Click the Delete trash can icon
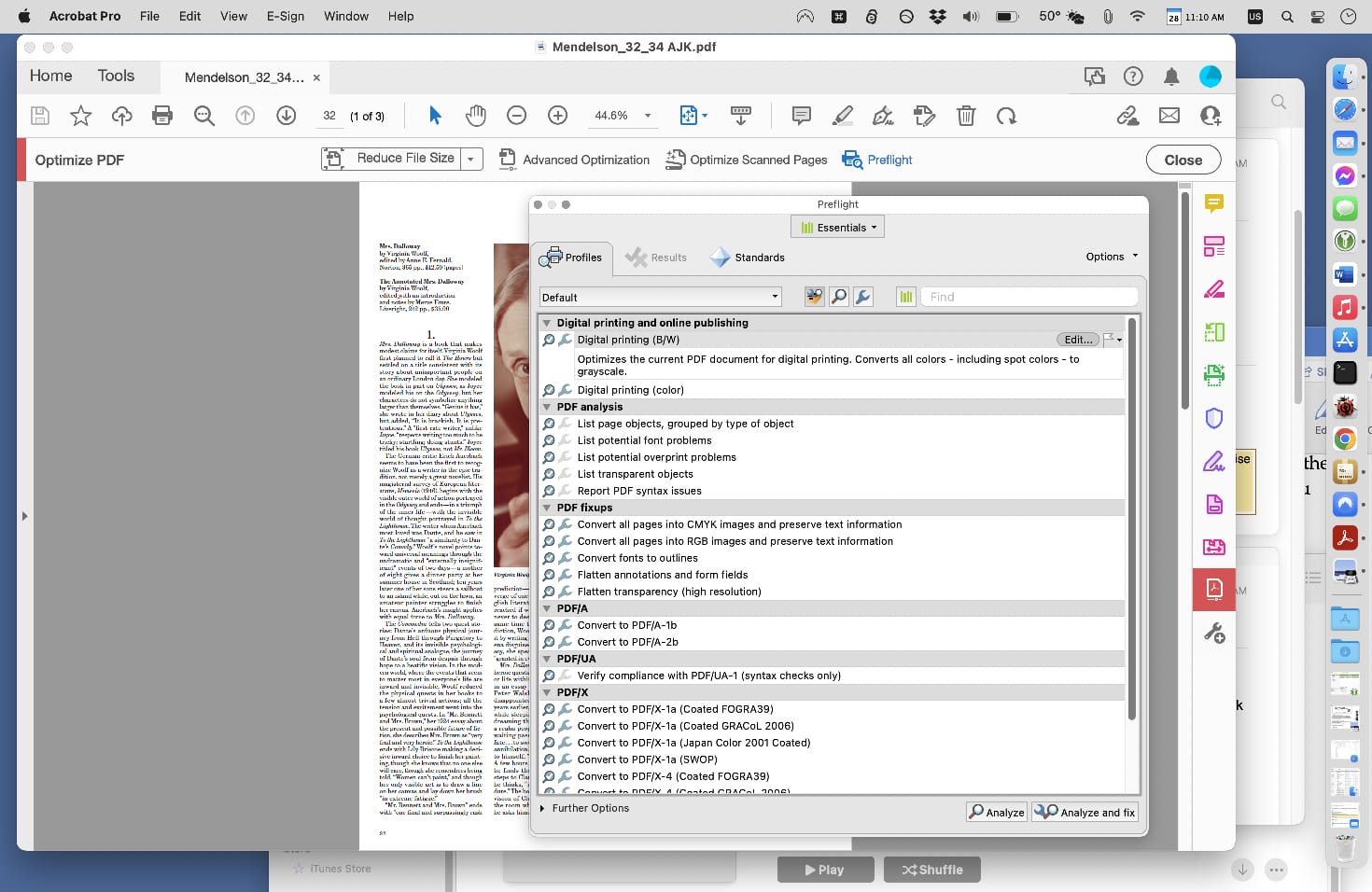This screenshot has width=1372, height=892. click(966, 116)
